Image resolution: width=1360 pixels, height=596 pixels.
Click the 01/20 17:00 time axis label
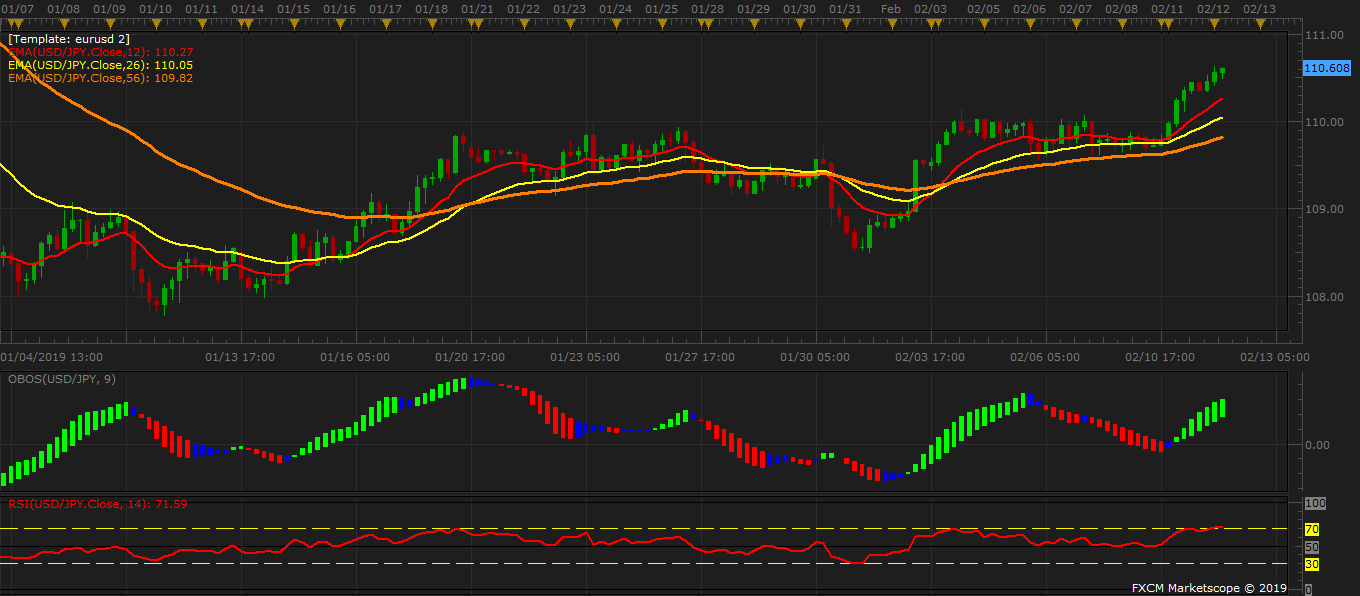(470, 356)
